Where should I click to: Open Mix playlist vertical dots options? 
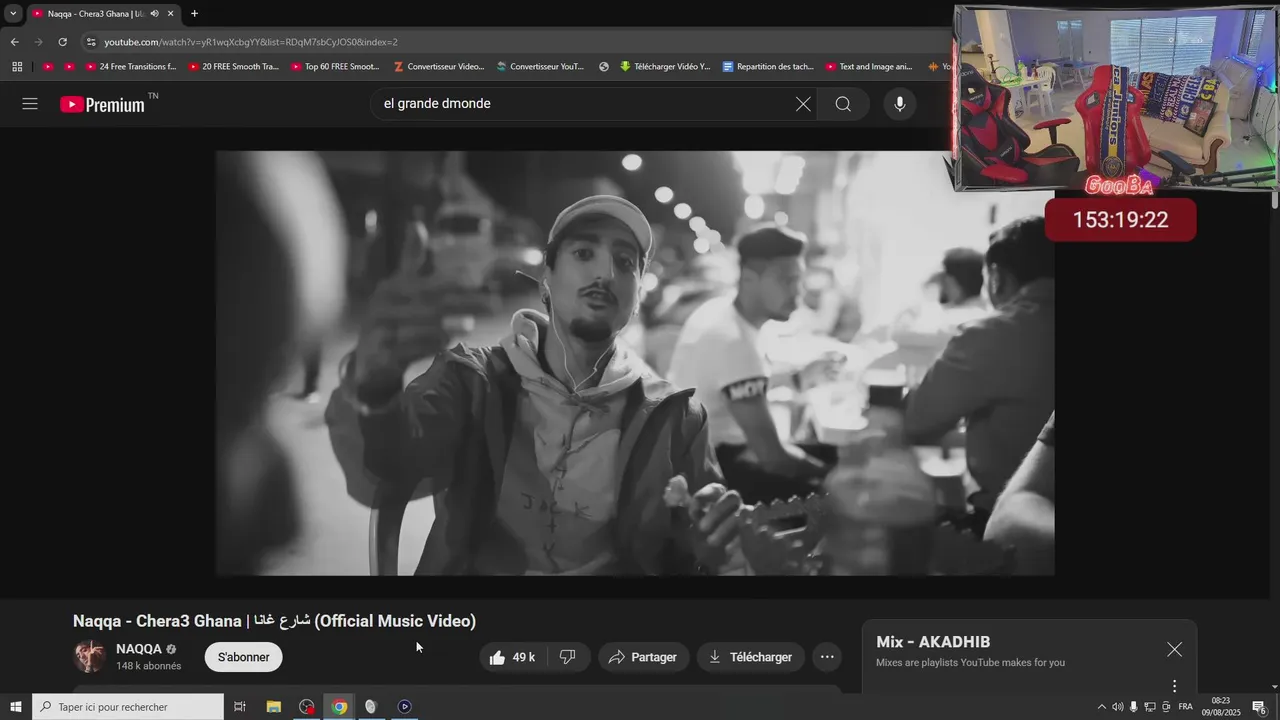click(x=1174, y=686)
